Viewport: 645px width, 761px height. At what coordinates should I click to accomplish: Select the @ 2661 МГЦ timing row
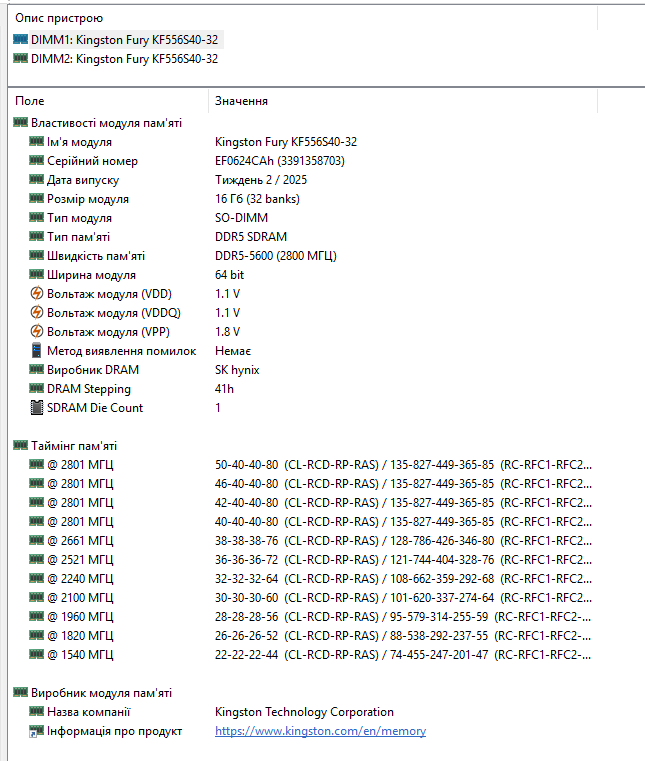click(80, 541)
